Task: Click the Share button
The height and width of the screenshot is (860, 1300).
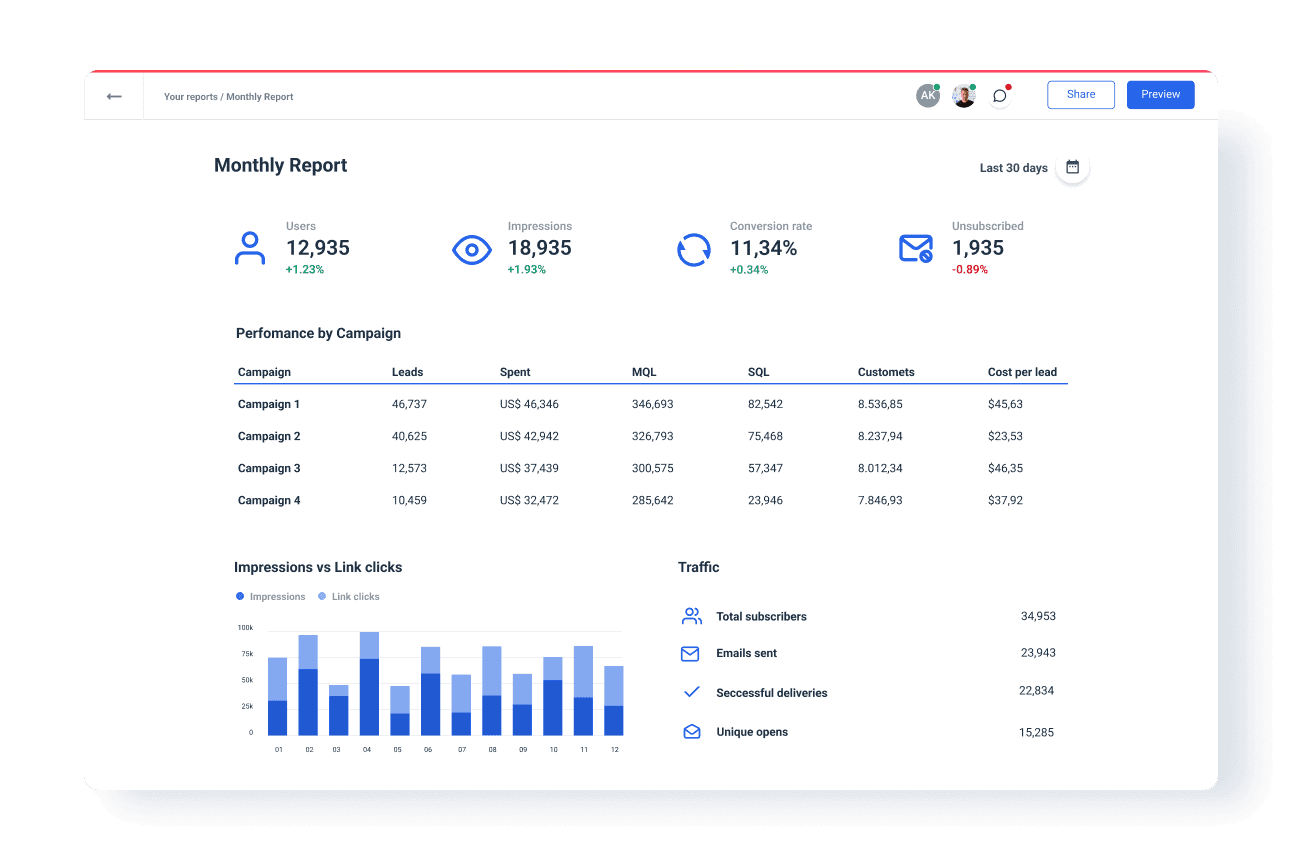Action: tap(1080, 94)
